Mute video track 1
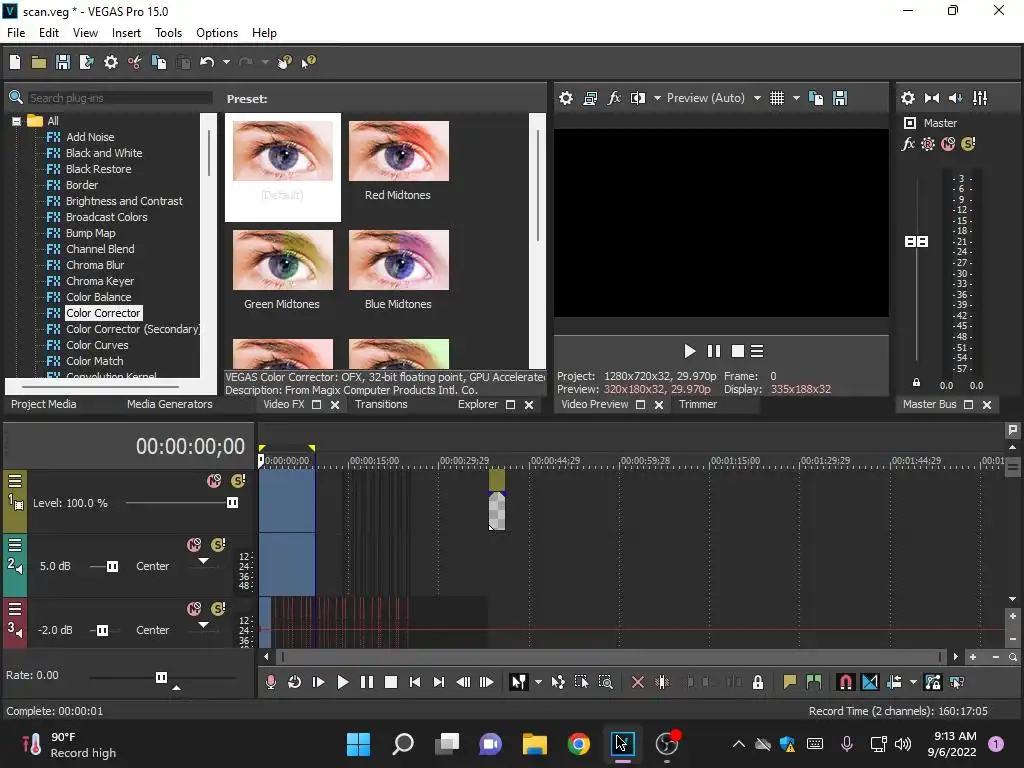The image size is (1024, 768). pyautogui.click(x=214, y=481)
